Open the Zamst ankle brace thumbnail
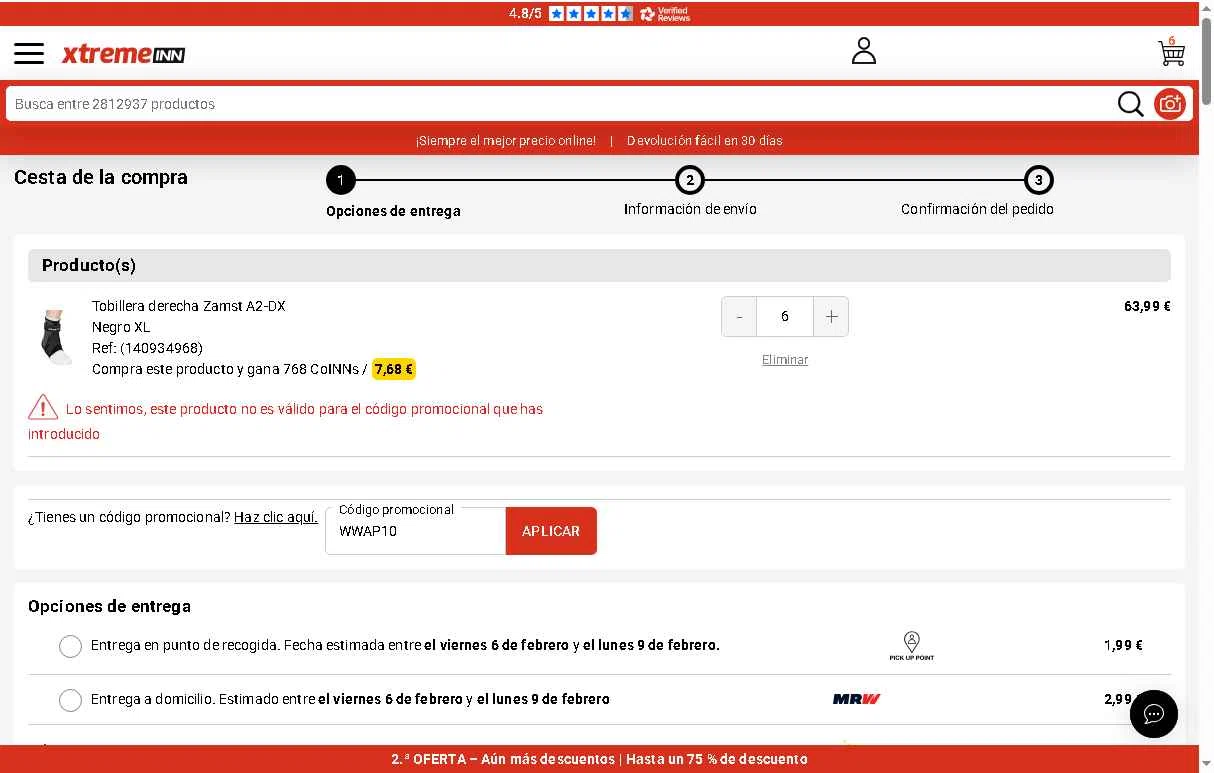The width and height of the screenshot is (1214, 773). click(56, 337)
